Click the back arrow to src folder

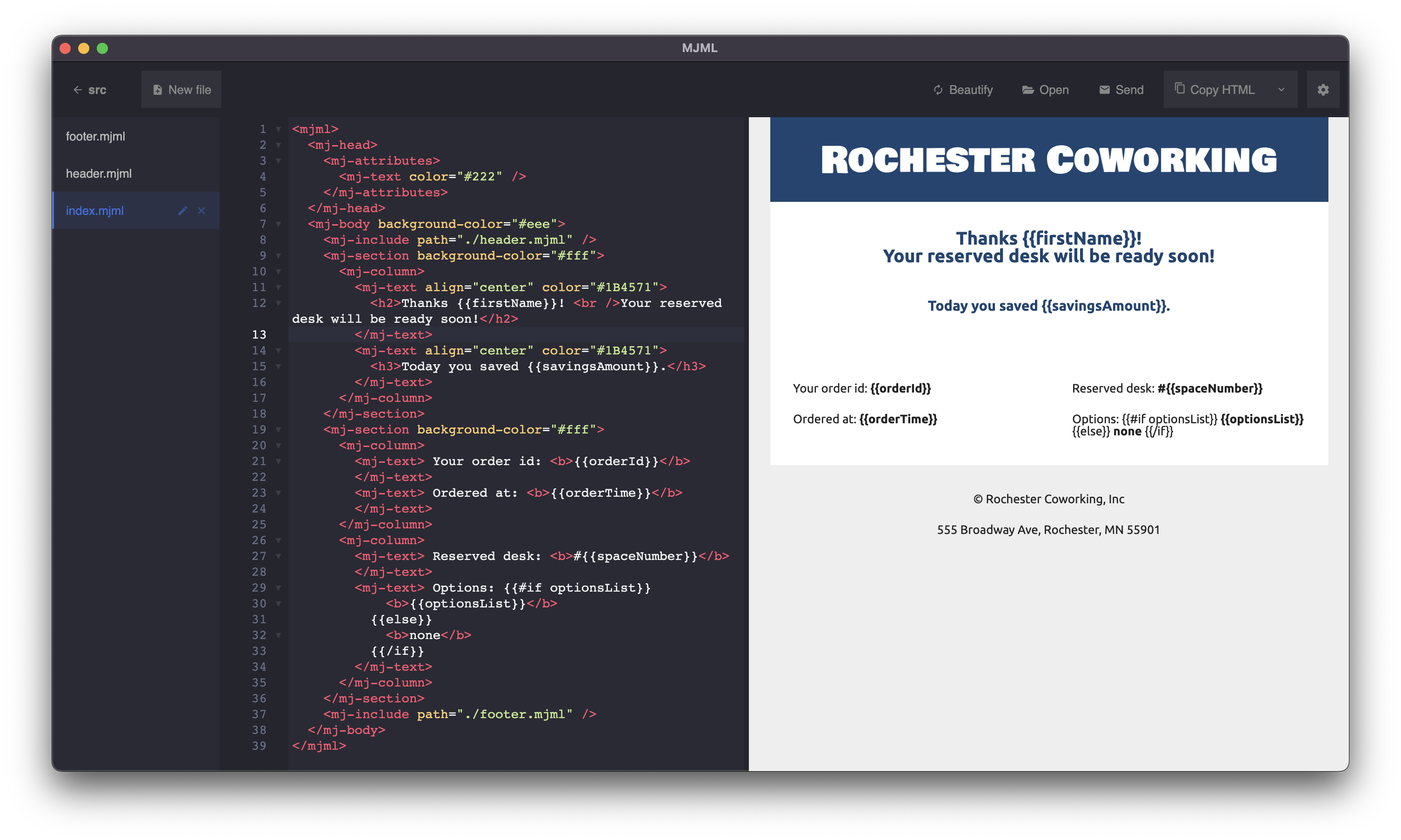point(77,90)
